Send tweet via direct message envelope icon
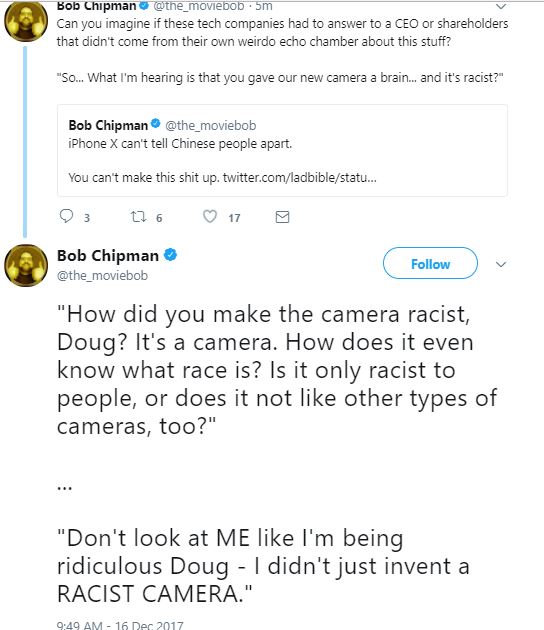The height and width of the screenshot is (630, 544). pyautogui.click(x=282, y=217)
